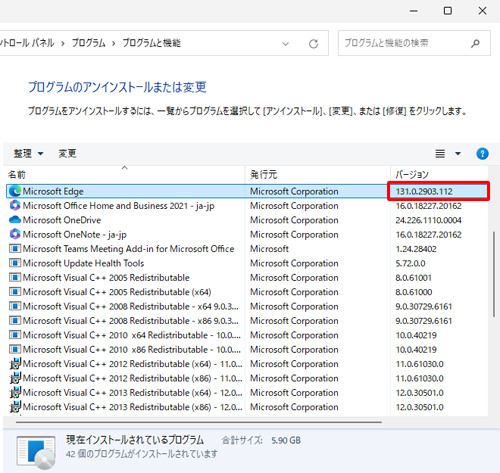500x473 pixels.
Task: Click the 変更 button in toolbar
Action: click(67, 154)
